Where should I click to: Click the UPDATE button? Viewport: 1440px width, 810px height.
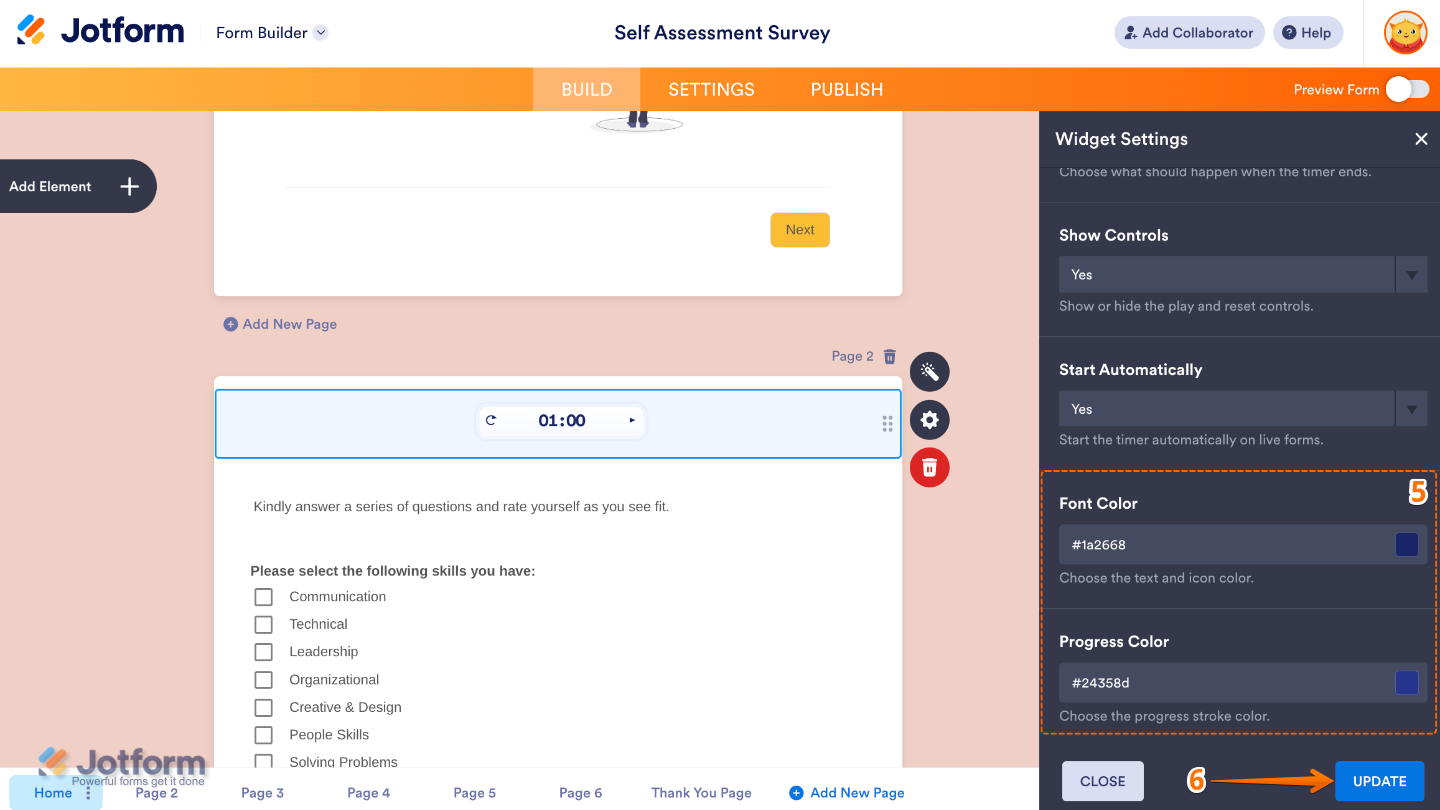(1379, 781)
